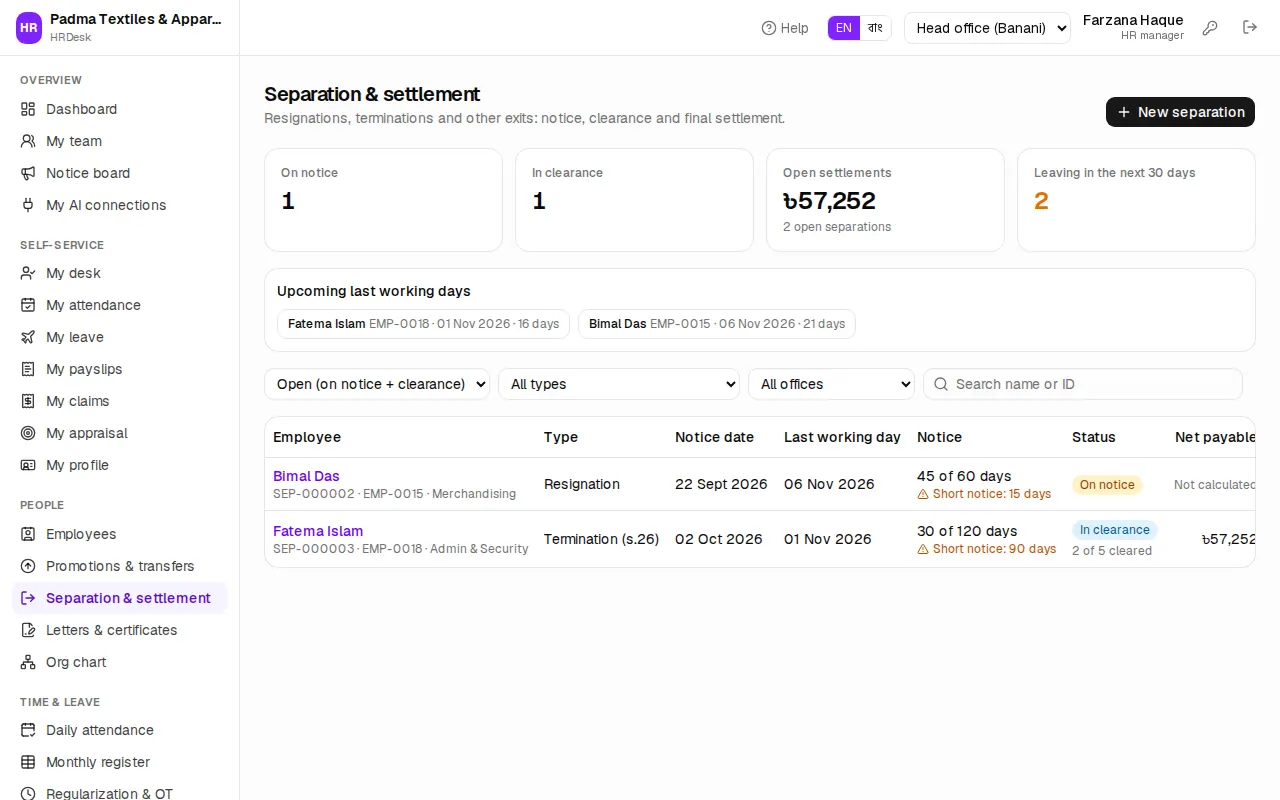The image size is (1280, 800).
Task: Switch language to EN
Action: (x=844, y=28)
